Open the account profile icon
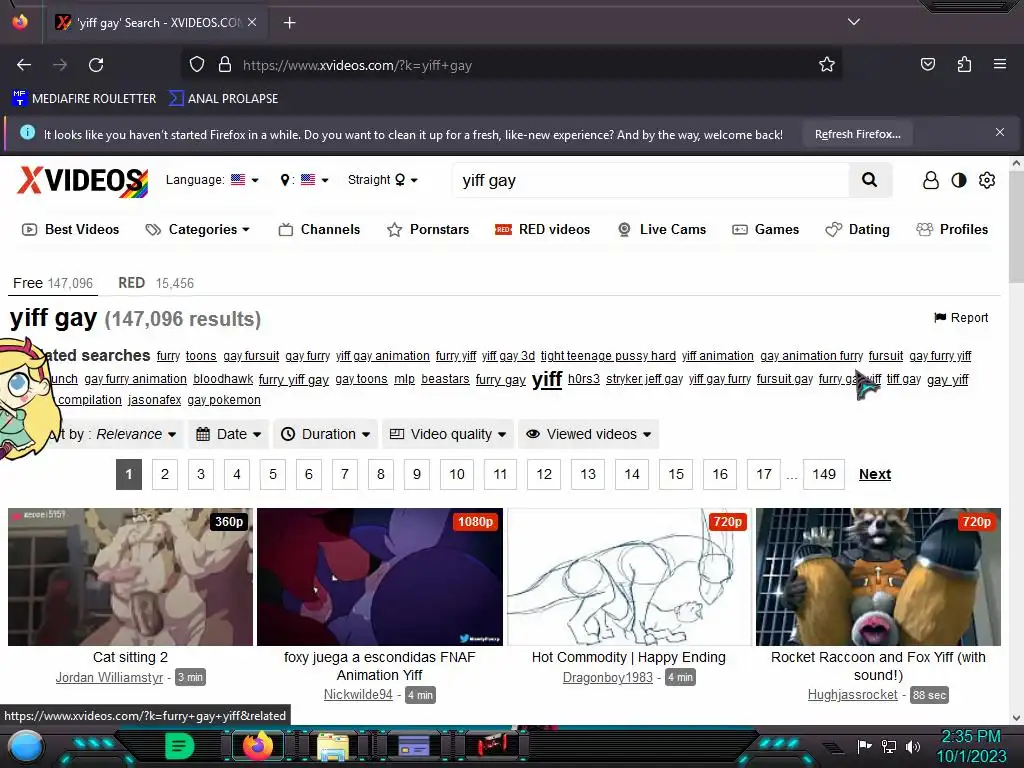1024x768 pixels. pyautogui.click(x=931, y=180)
